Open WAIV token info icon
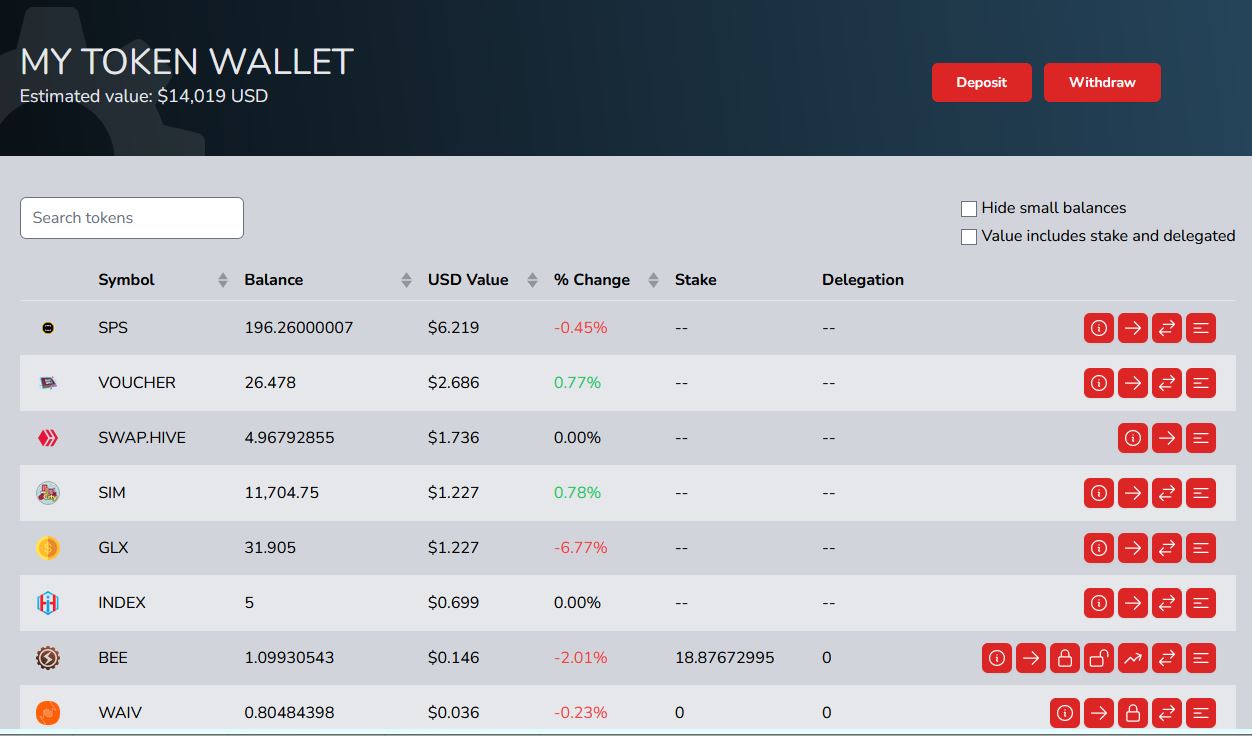 tap(1065, 713)
